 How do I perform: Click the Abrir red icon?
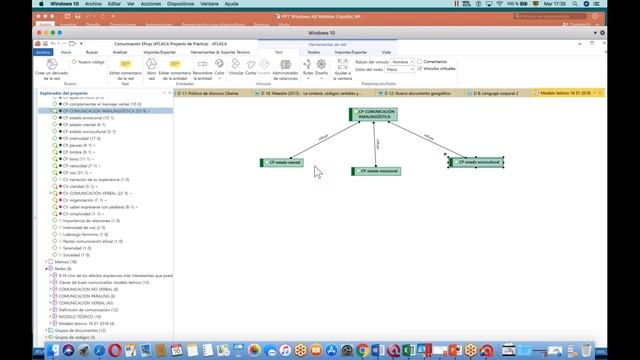click(x=151, y=64)
